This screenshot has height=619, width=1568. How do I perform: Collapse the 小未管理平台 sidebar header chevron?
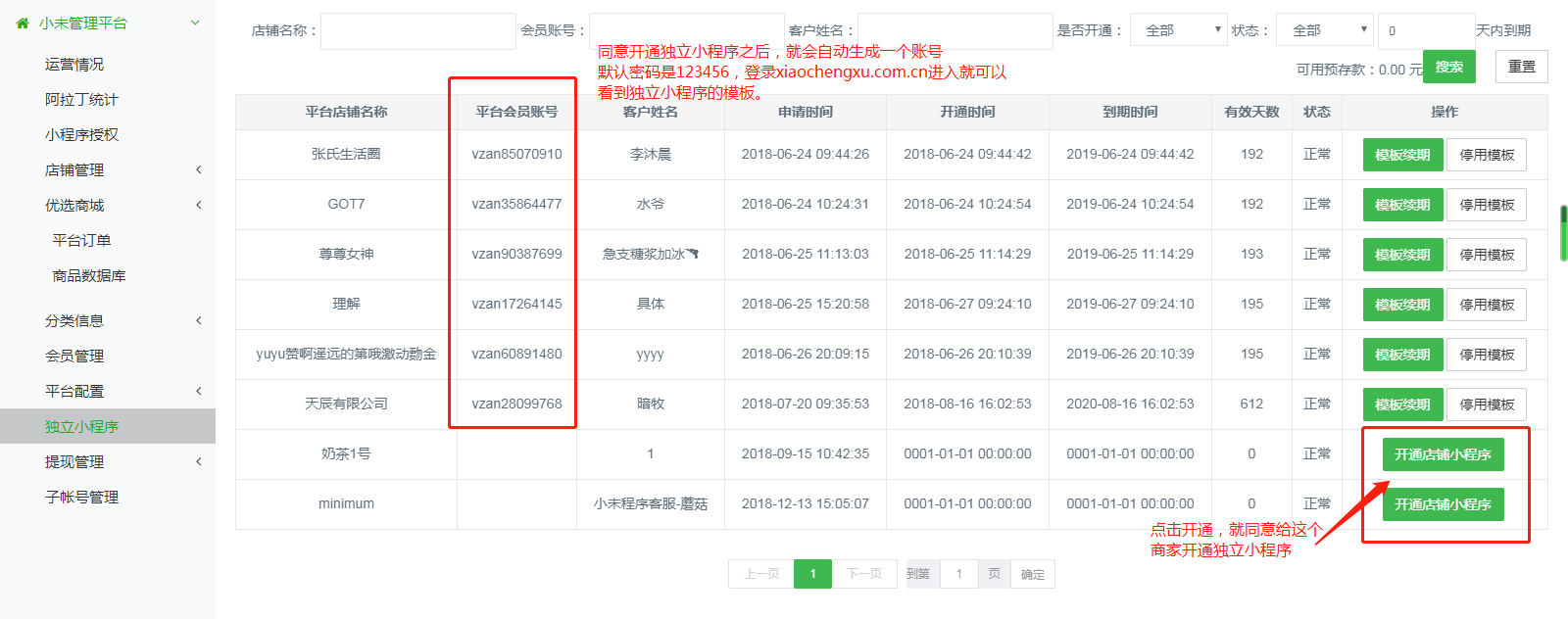[195, 23]
